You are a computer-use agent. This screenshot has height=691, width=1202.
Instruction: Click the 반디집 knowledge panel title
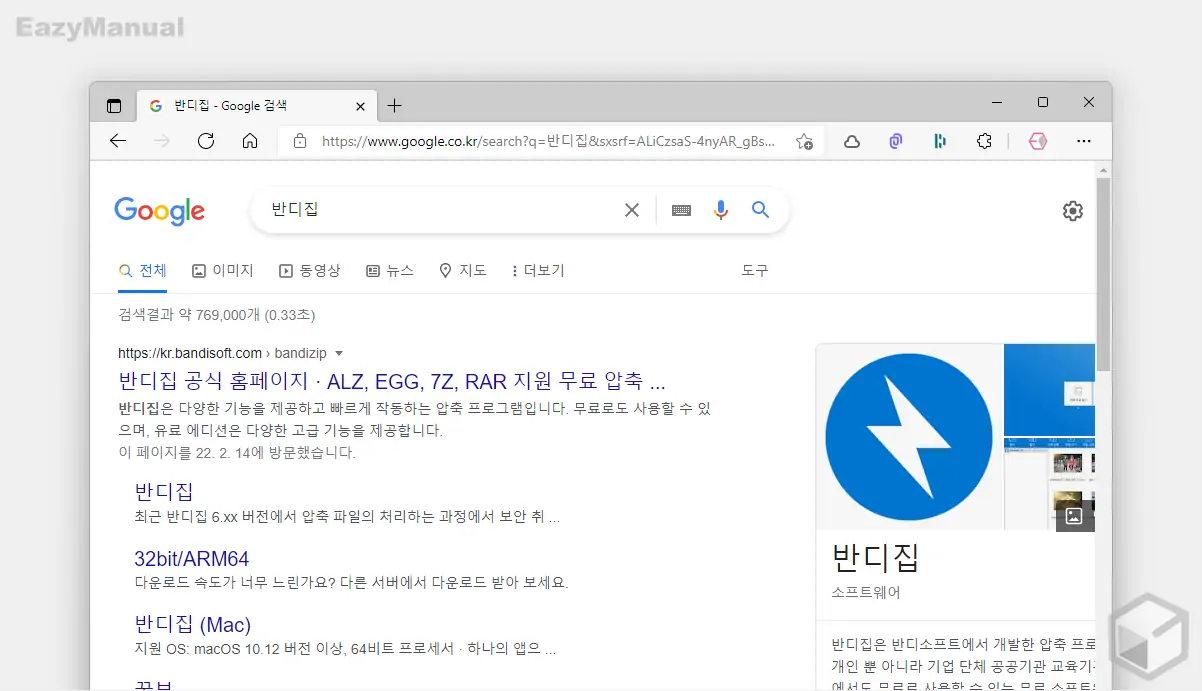tap(876, 558)
